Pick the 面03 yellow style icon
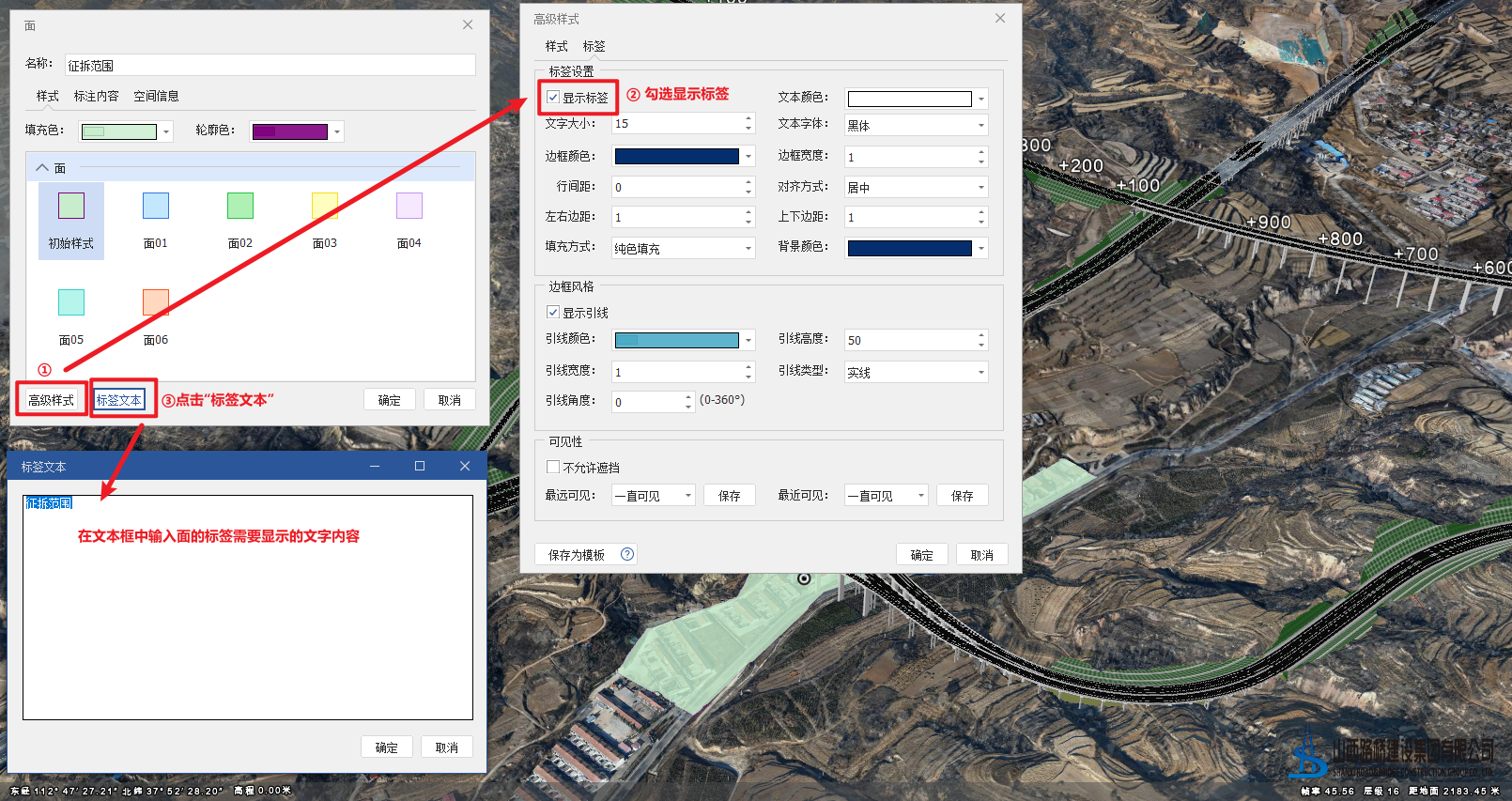The width and height of the screenshot is (1512, 801). 325,206
